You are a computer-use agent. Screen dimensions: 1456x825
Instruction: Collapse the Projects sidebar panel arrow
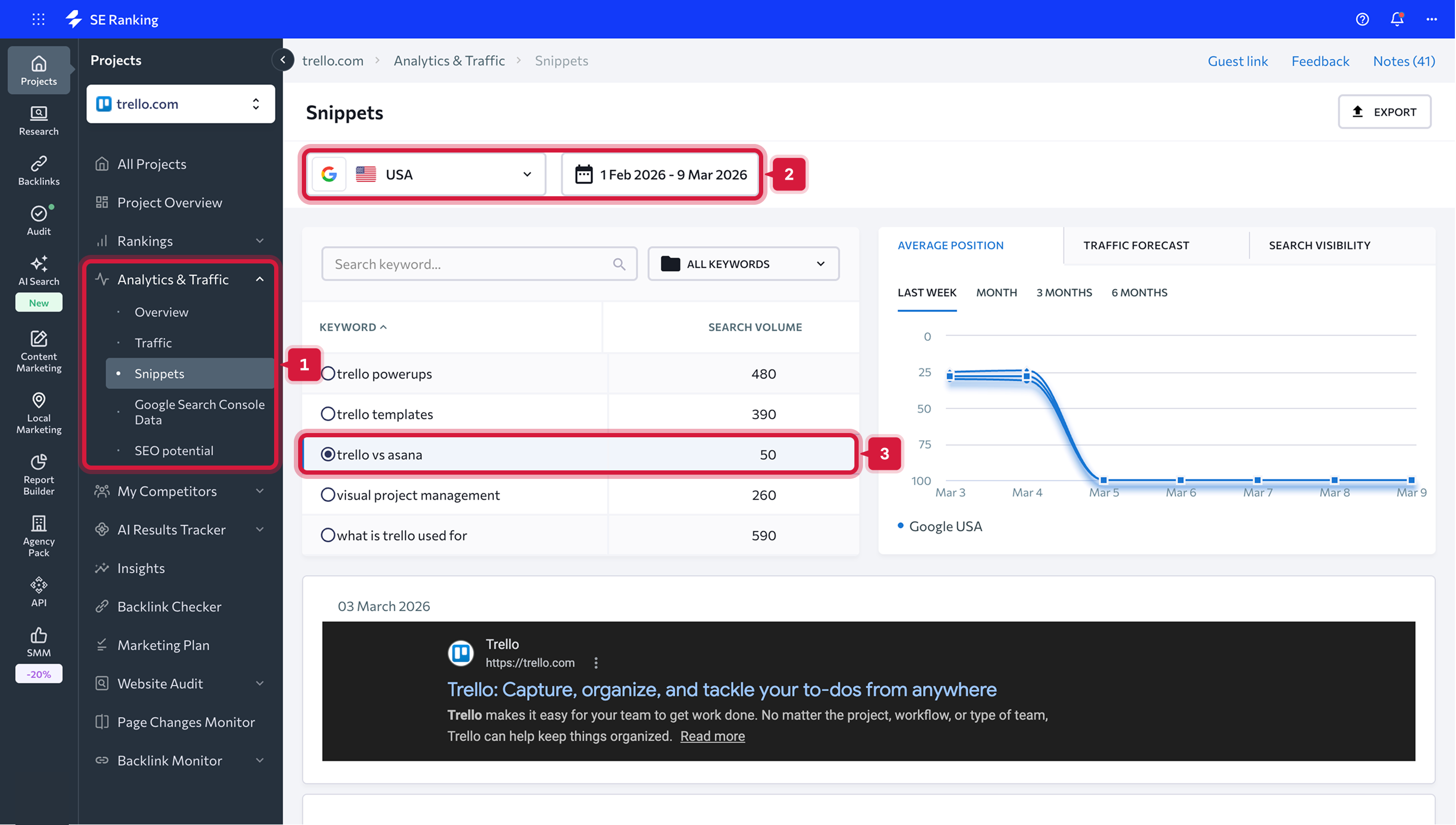point(283,60)
